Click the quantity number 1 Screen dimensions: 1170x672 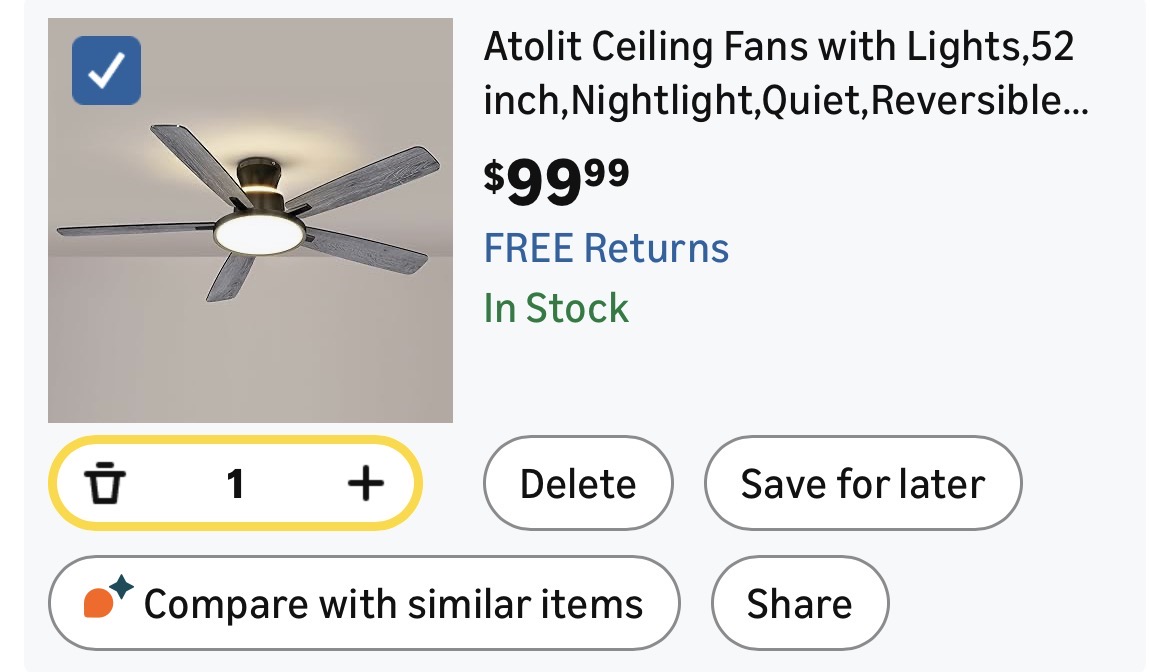(236, 485)
